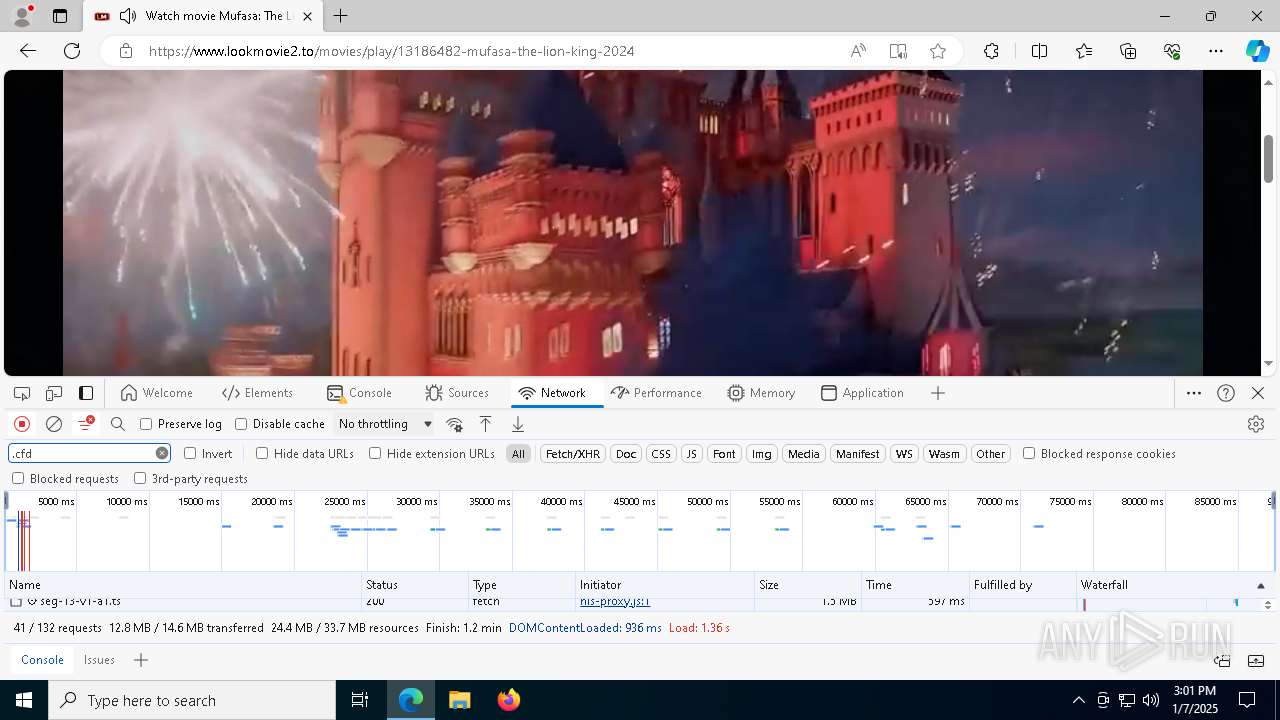
Task: Add more tools with plus icon
Action: [x=938, y=393]
